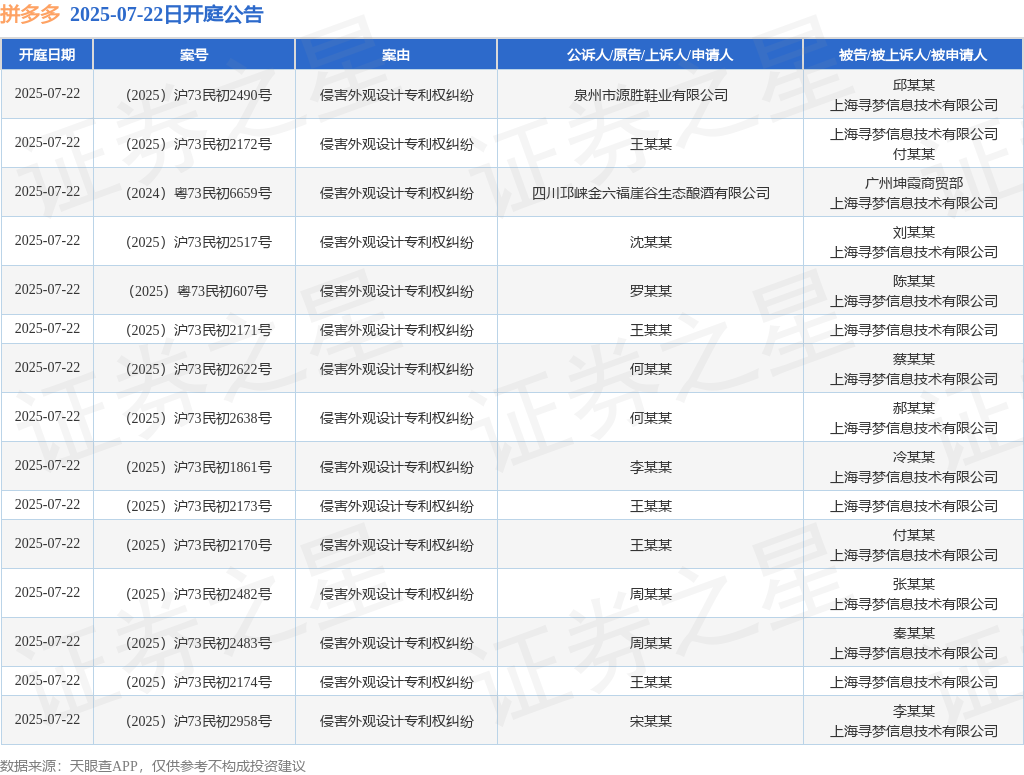The image size is (1024, 775).
Task: Click defendant 邱某某
Action: tap(914, 86)
